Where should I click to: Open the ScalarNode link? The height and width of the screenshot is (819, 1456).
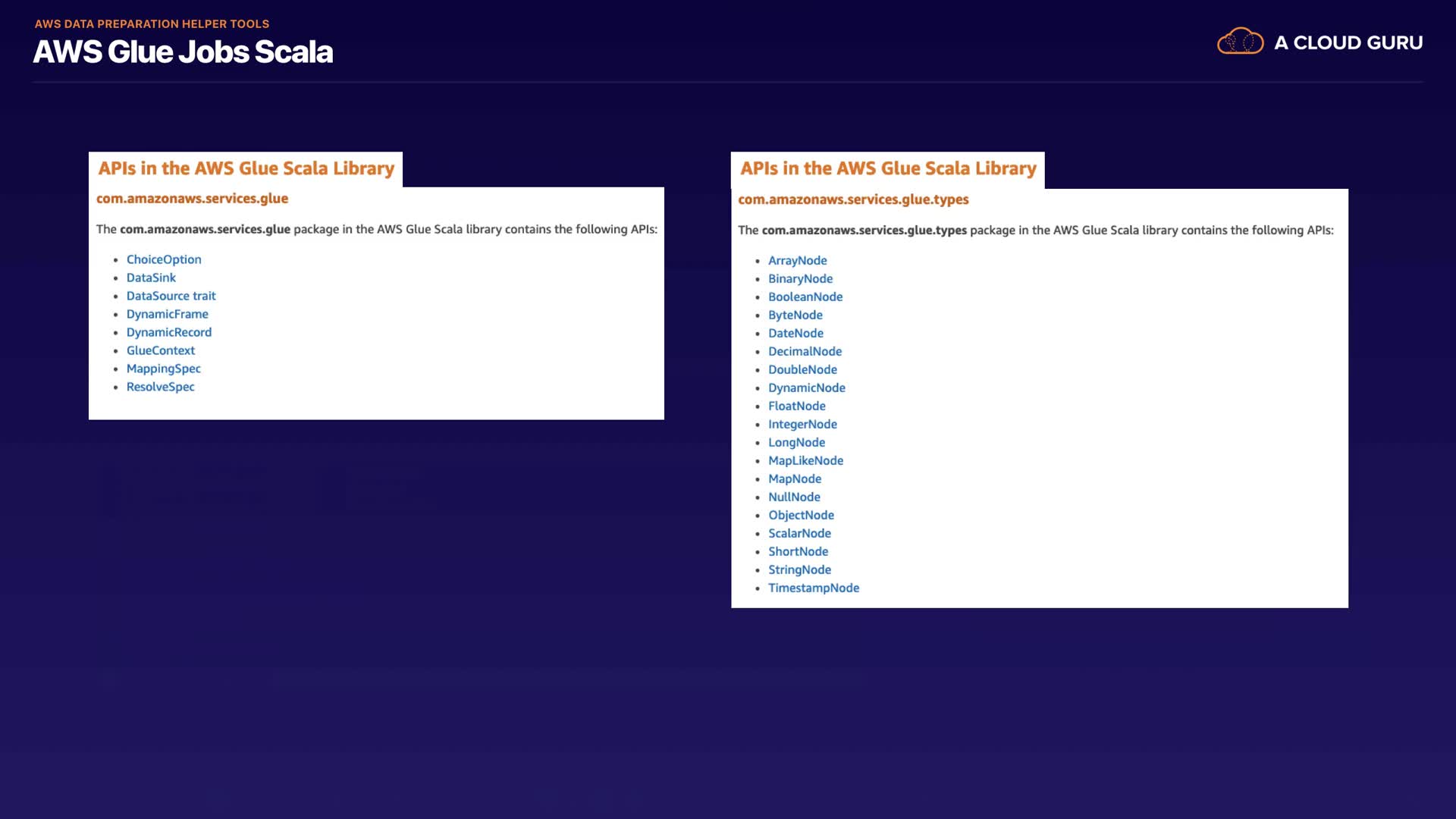[799, 534]
